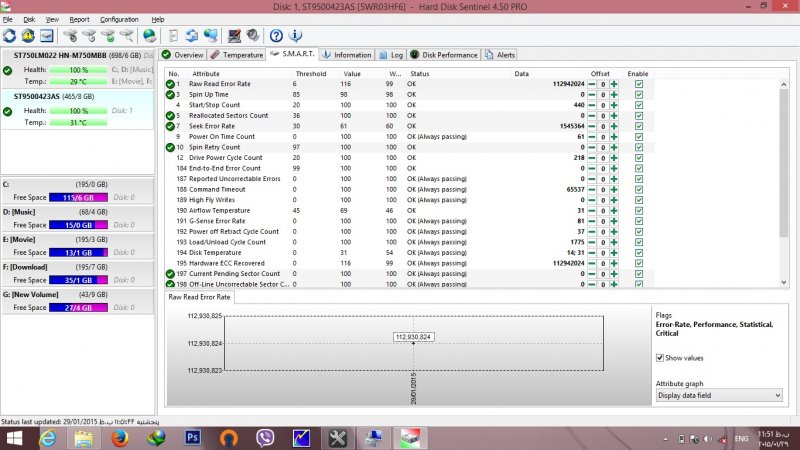The image size is (800, 450).
Task: Switch to the Overview tab
Action: pyautogui.click(x=183, y=55)
